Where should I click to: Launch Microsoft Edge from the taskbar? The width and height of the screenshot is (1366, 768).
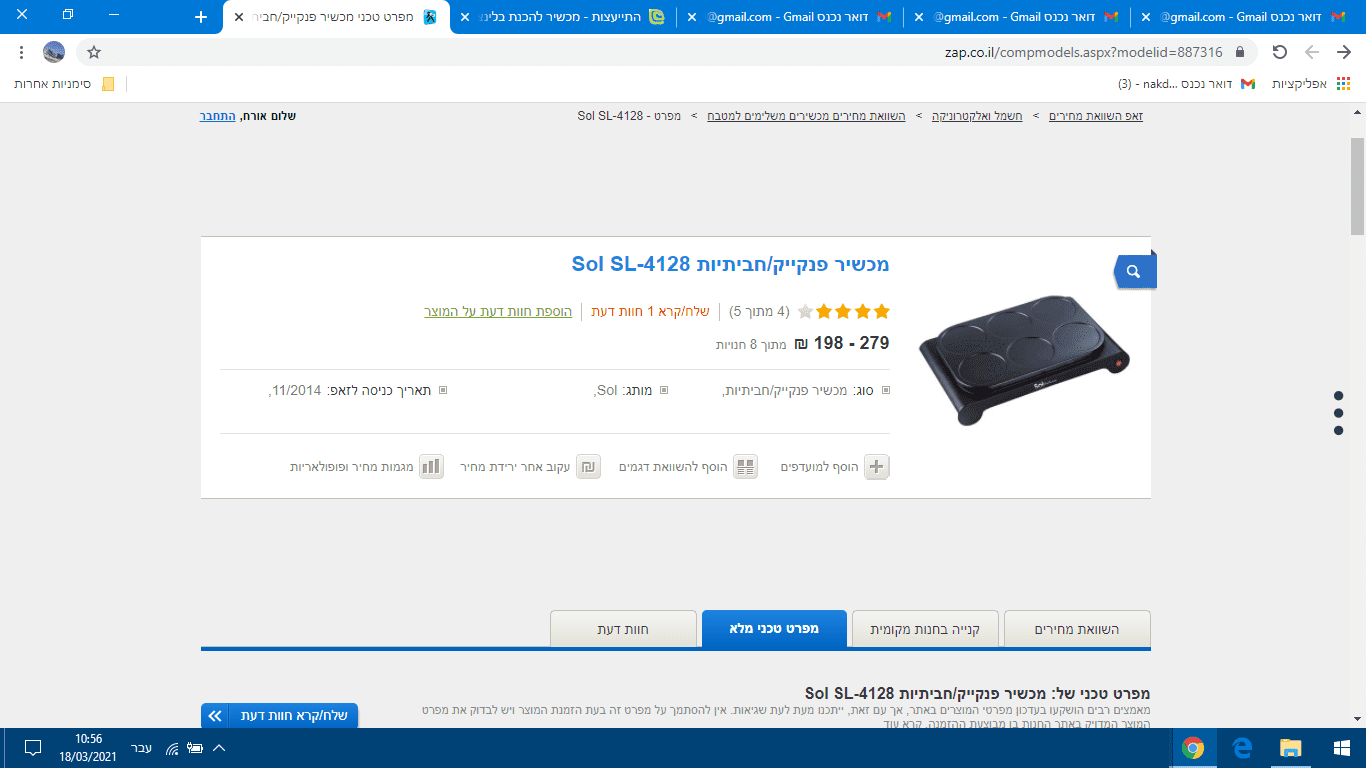coord(1242,748)
